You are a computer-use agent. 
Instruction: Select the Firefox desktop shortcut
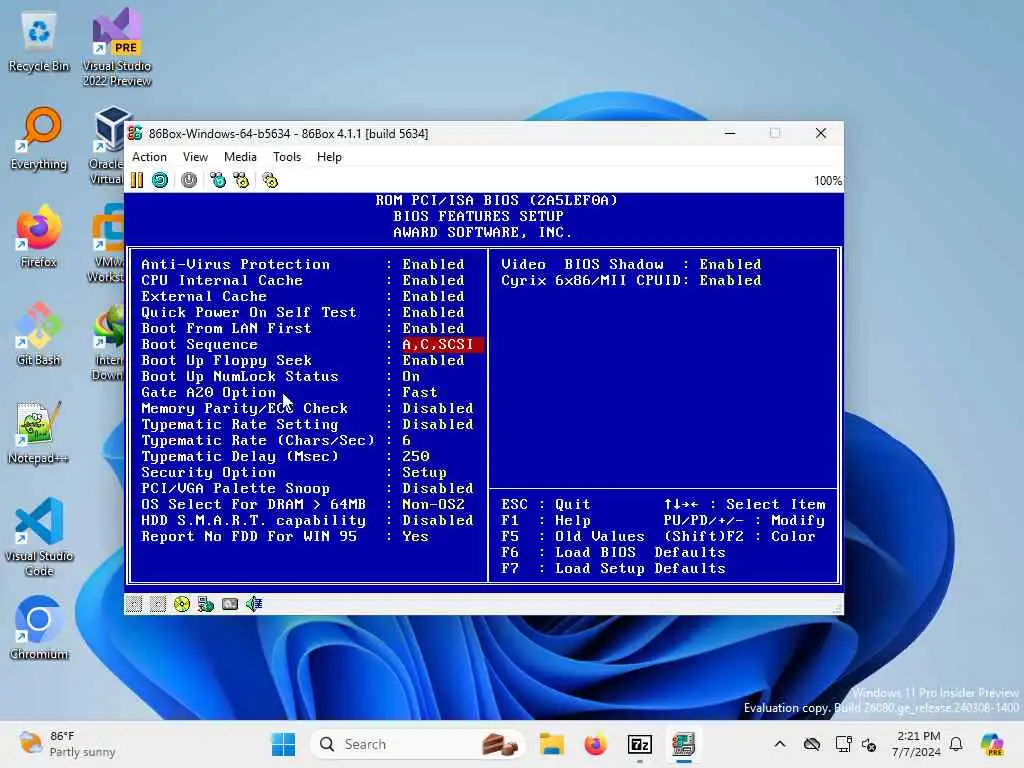pyautogui.click(x=39, y=236)
